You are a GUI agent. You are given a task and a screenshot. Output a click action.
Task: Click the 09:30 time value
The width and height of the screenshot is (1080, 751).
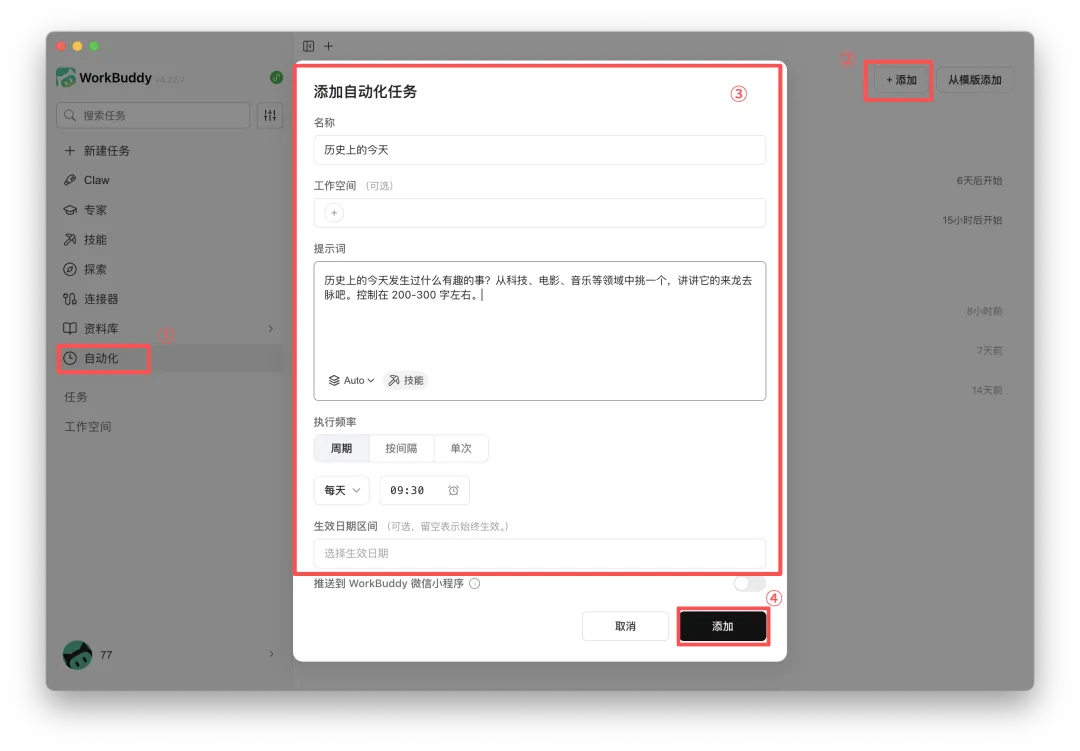point(407,491)
